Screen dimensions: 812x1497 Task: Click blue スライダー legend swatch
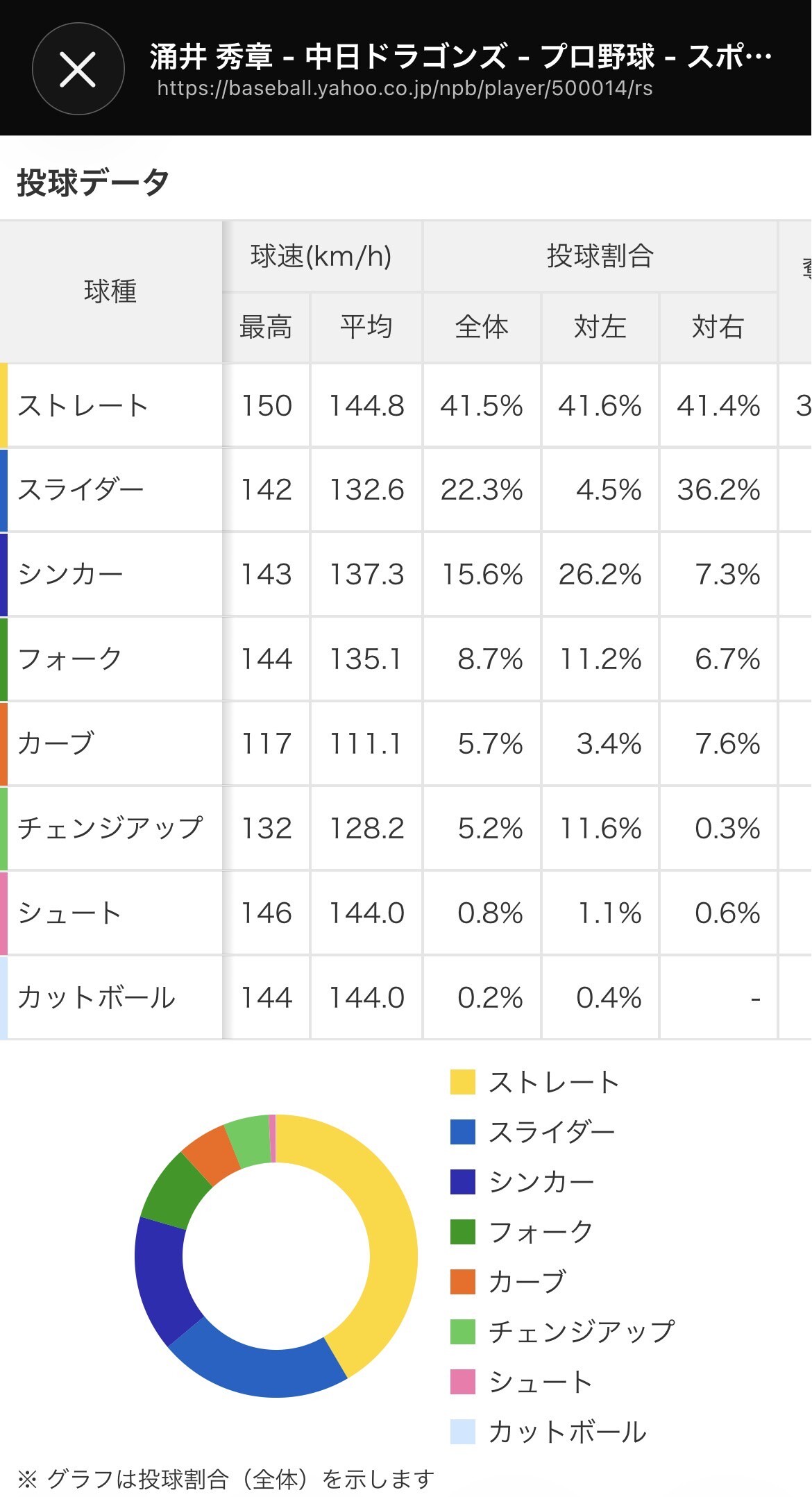pyautogui.click(x=462, y=1132)
